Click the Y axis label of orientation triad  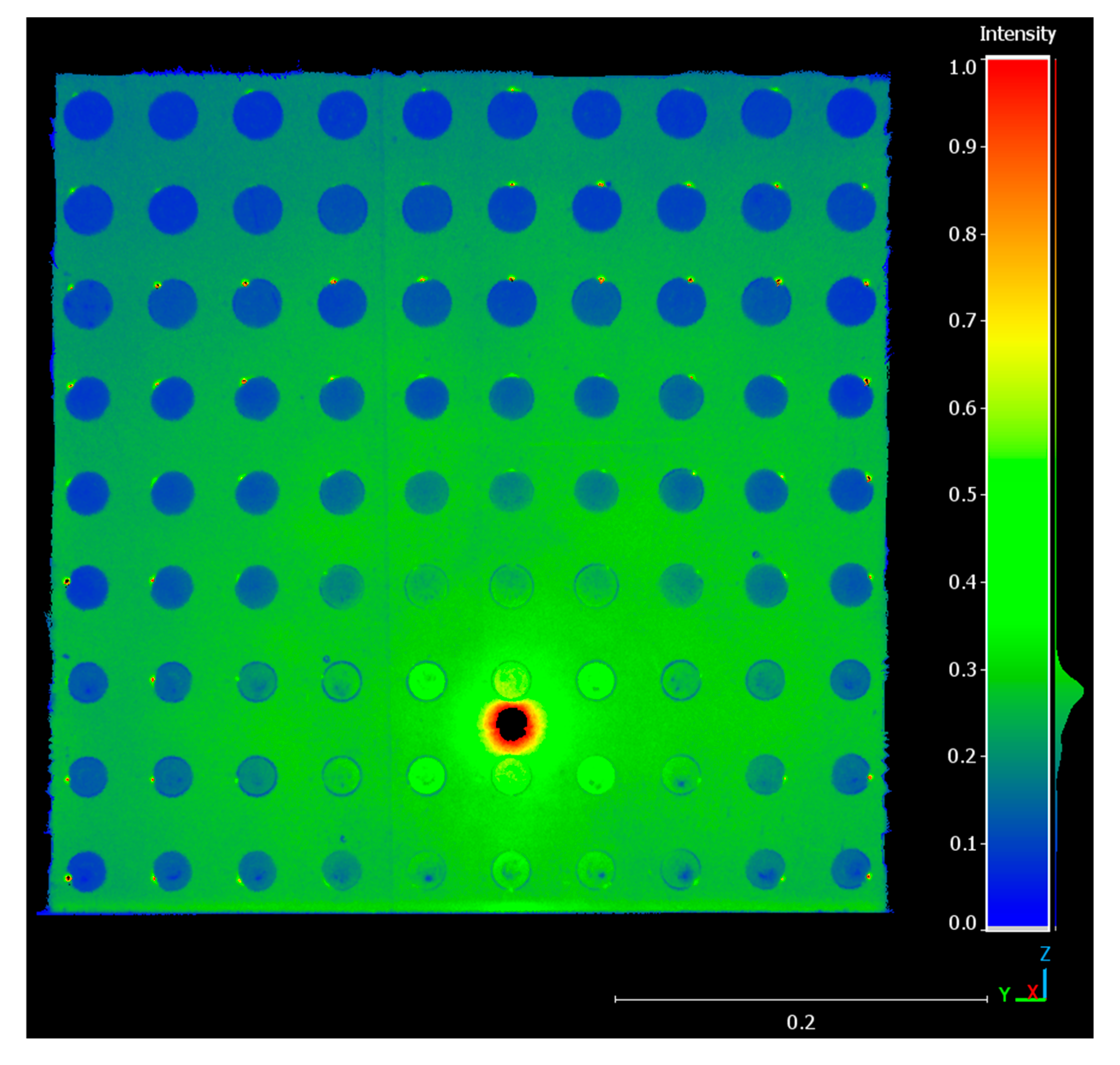point(1004,995)
